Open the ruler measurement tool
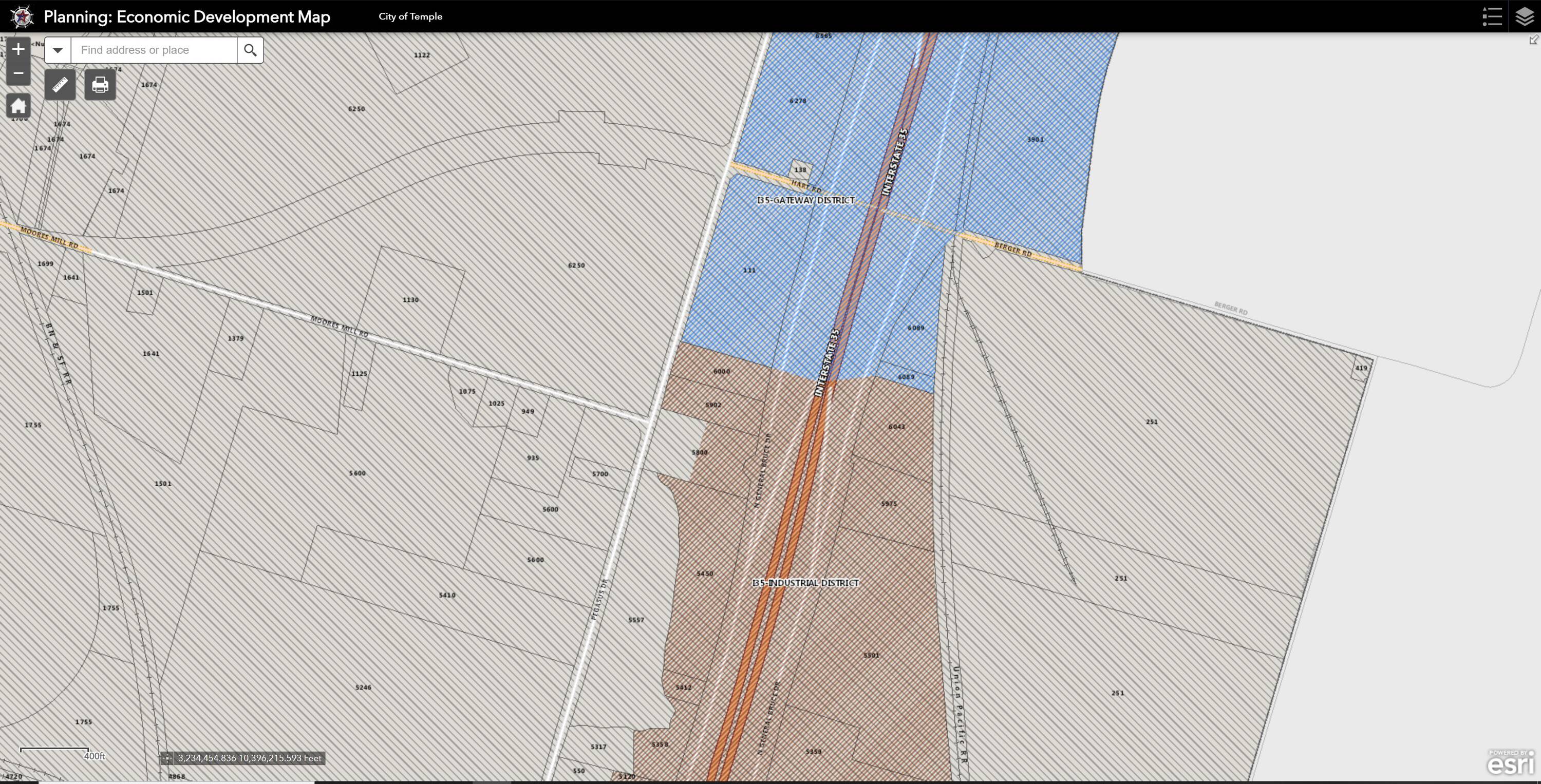Screen dimensions: 1541x784 click(x=60, y=85)
